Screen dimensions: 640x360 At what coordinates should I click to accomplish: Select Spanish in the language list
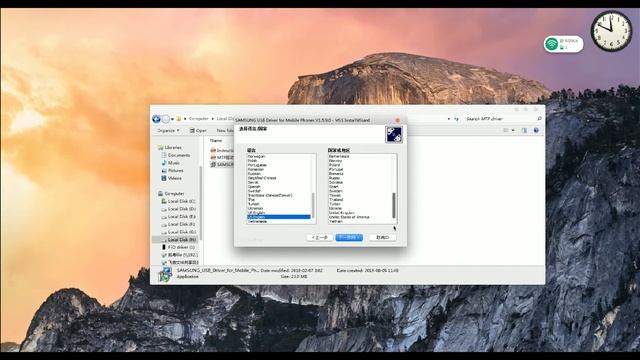[x=254, y=187]
